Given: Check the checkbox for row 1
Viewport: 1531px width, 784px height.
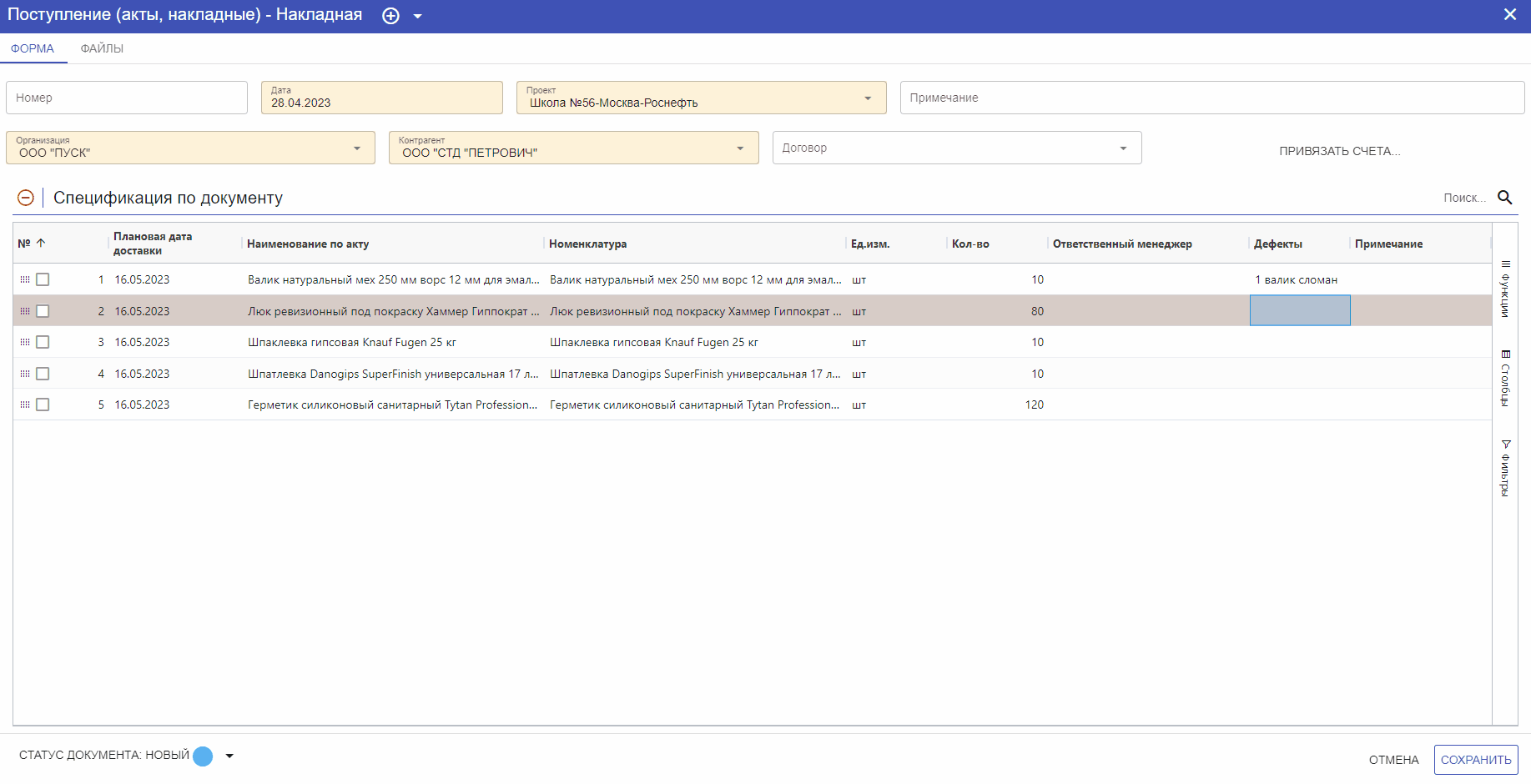Looking at the screenshot, I should click(43, 279).
